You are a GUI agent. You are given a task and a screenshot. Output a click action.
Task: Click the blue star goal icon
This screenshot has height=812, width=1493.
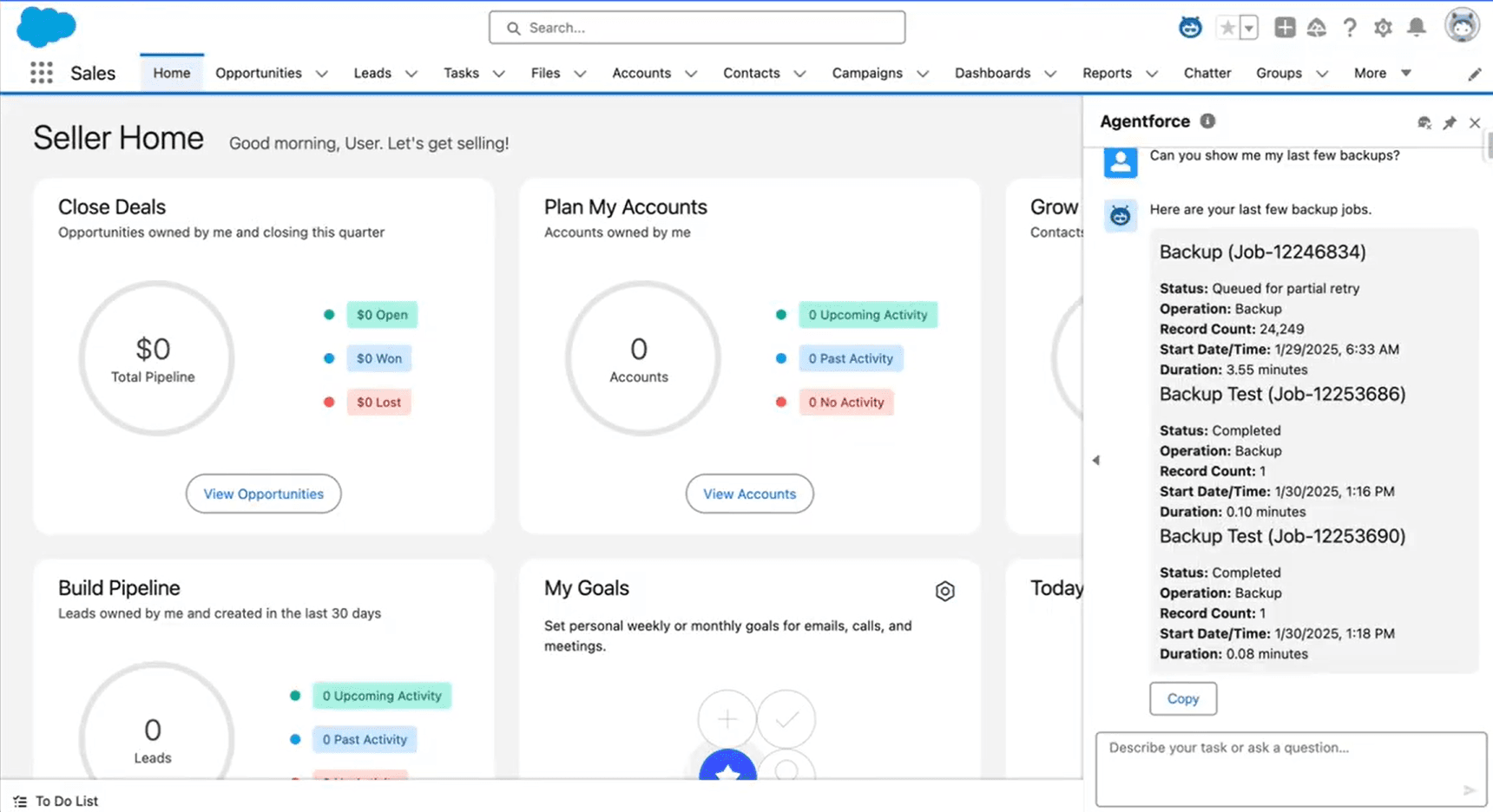(x=727, y=765)
